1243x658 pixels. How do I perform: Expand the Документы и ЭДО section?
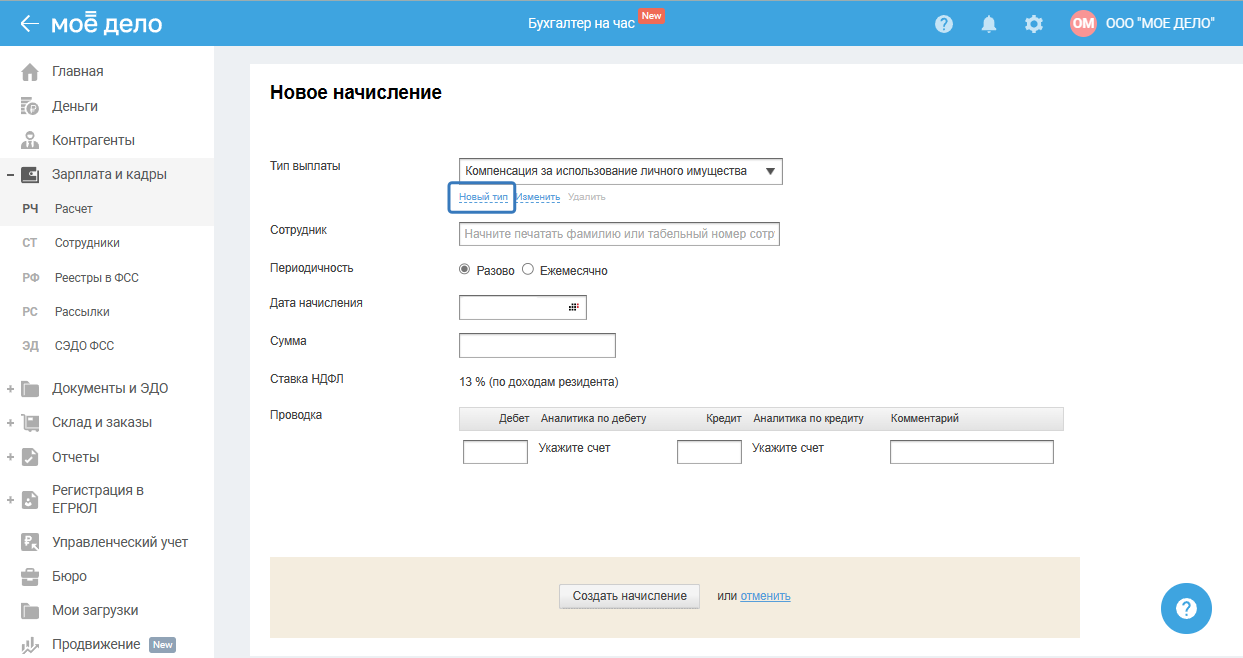coord(10,389)
